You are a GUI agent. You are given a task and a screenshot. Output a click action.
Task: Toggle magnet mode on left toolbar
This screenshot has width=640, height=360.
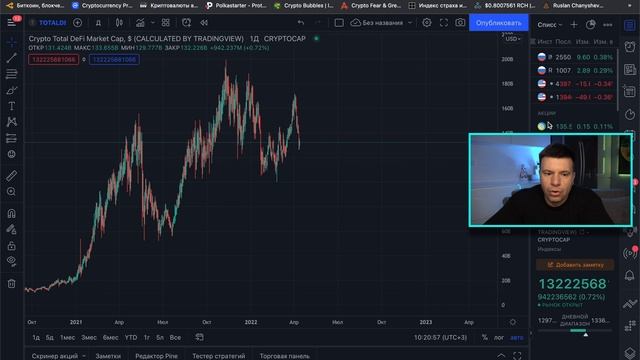coord(11,213)
